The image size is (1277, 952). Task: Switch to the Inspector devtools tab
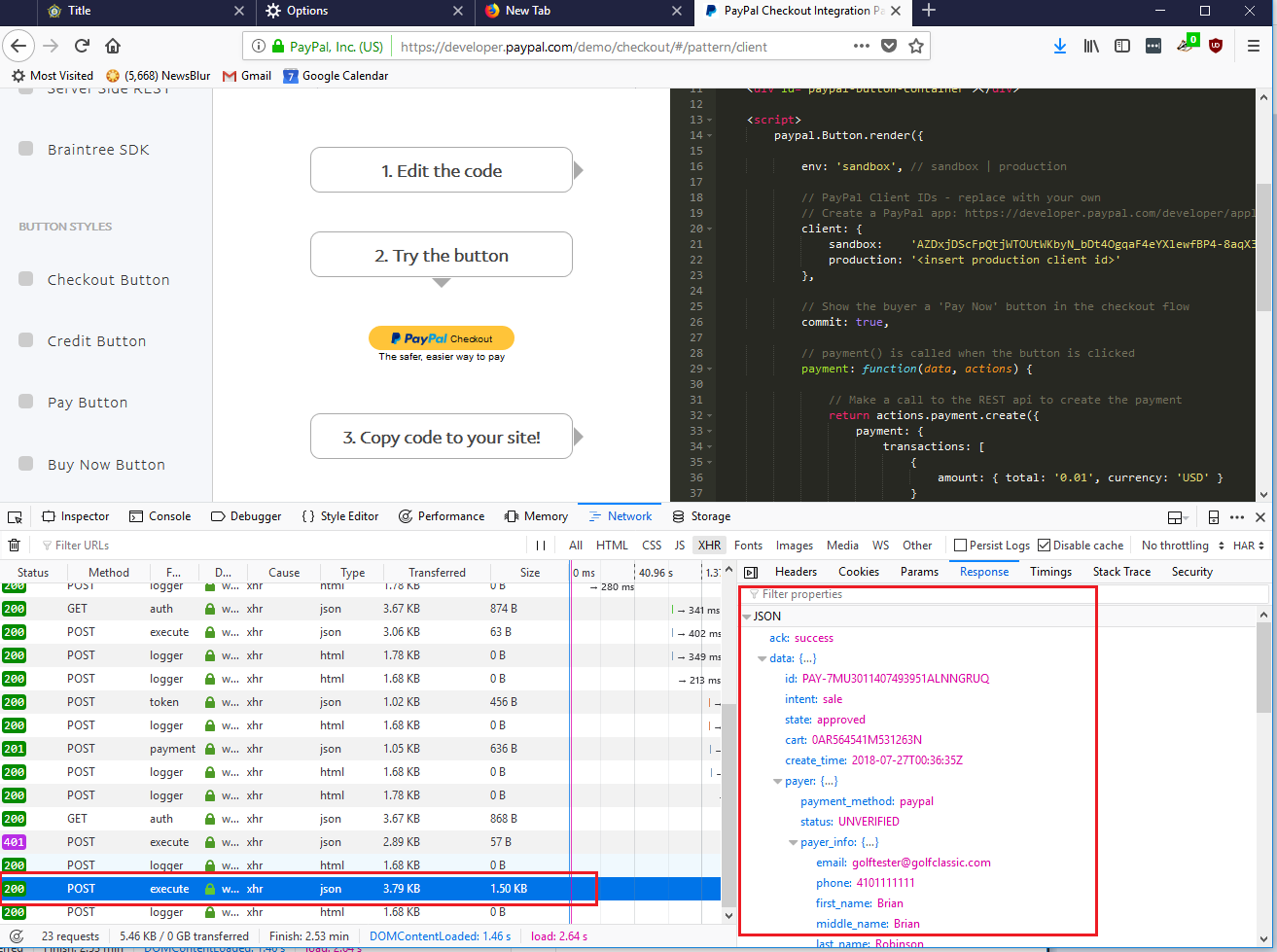point(76,516)
